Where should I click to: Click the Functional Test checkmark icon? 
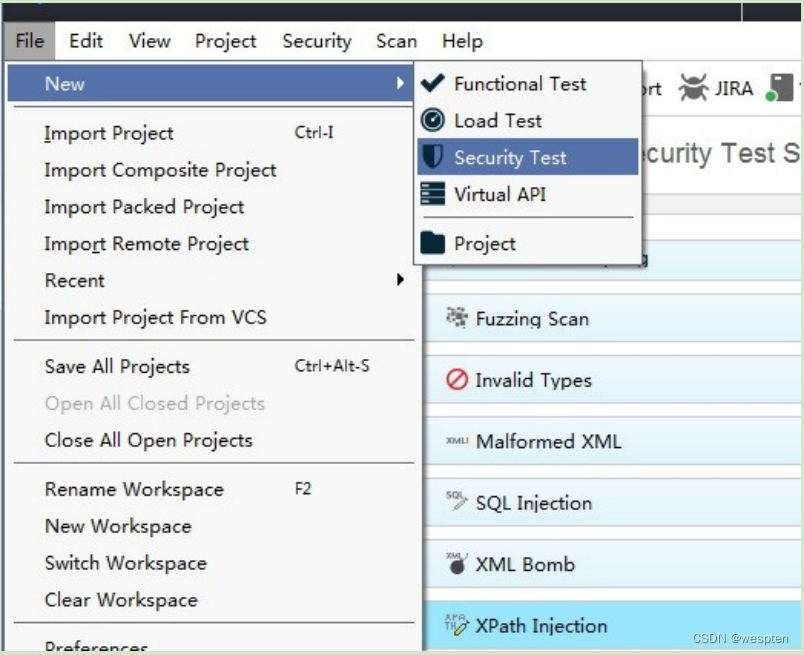433,84
